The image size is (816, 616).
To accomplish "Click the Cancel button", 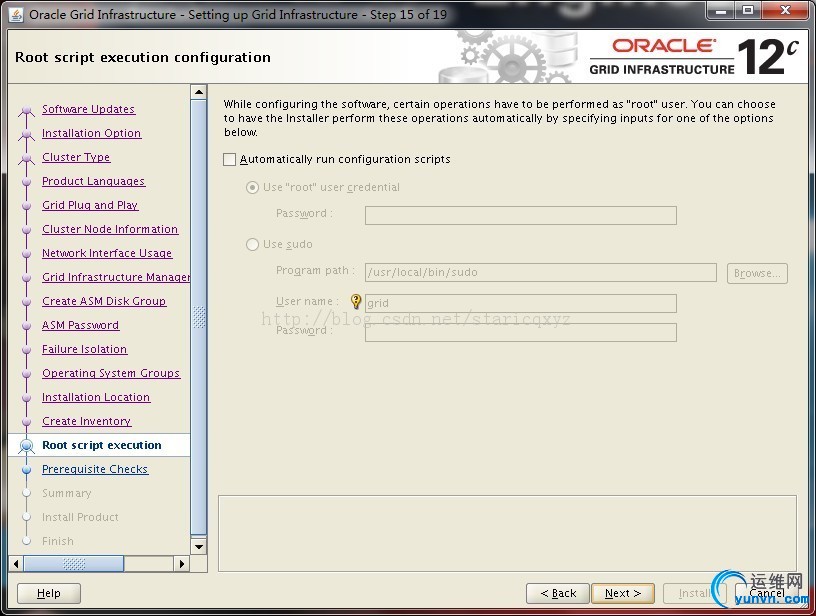I will [x=767, y=593].
